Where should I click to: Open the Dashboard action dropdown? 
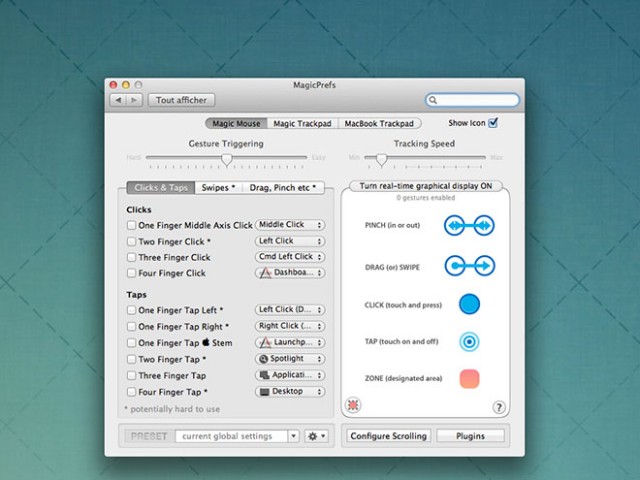pyautogui.click(x=290, y=272)
